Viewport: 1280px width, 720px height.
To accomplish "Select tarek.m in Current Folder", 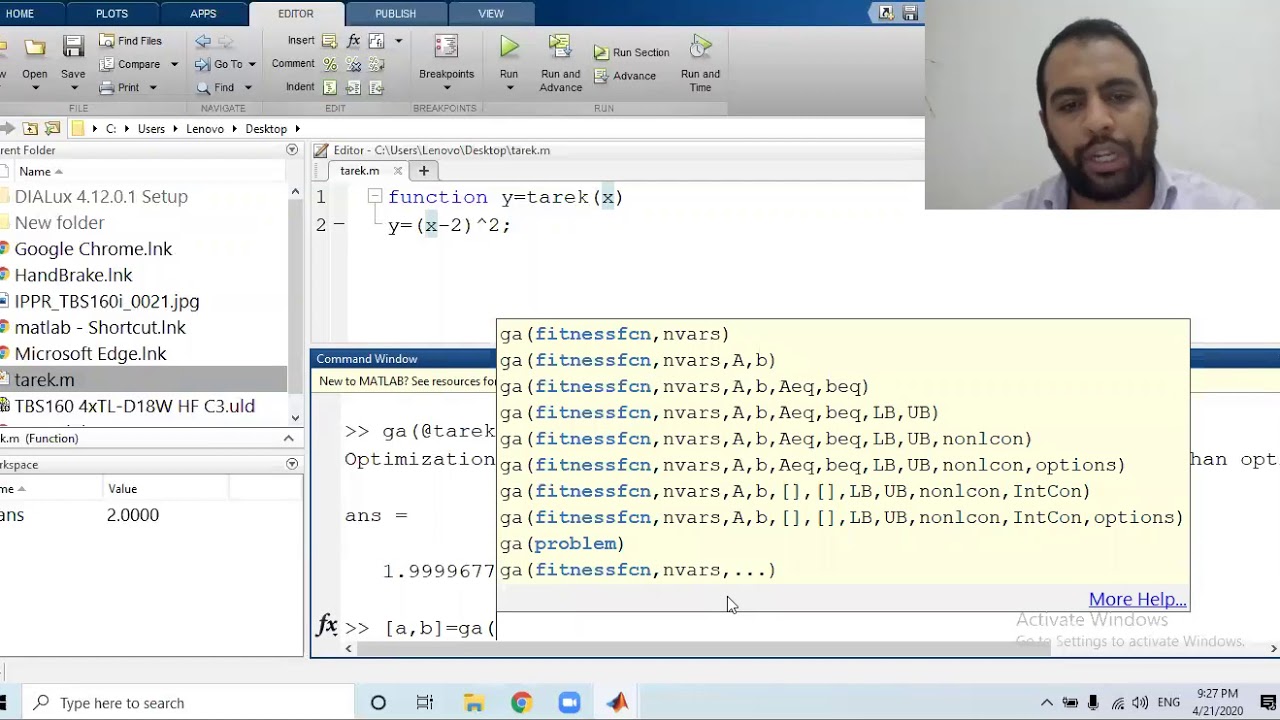I will pos(143,380).
